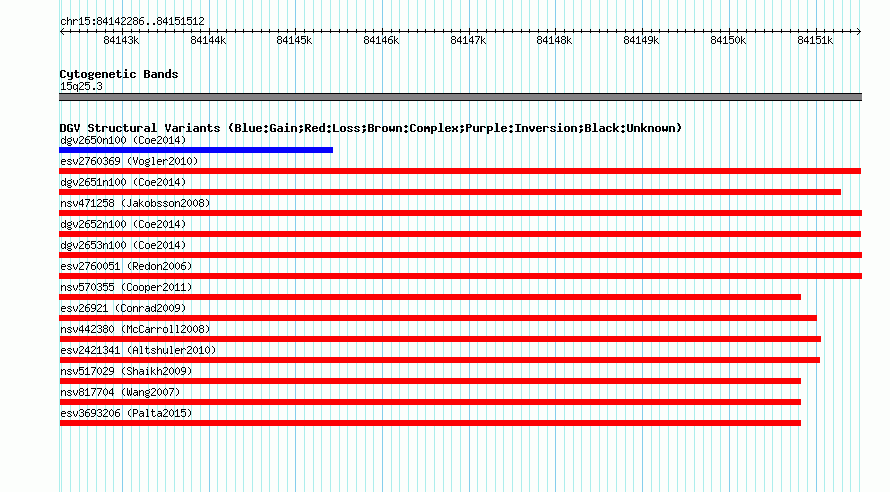The height and width of the screenshot is (492, 890).
Task: Open nsv442380 (McCarroll2008) label
Action: coord(135,329)
